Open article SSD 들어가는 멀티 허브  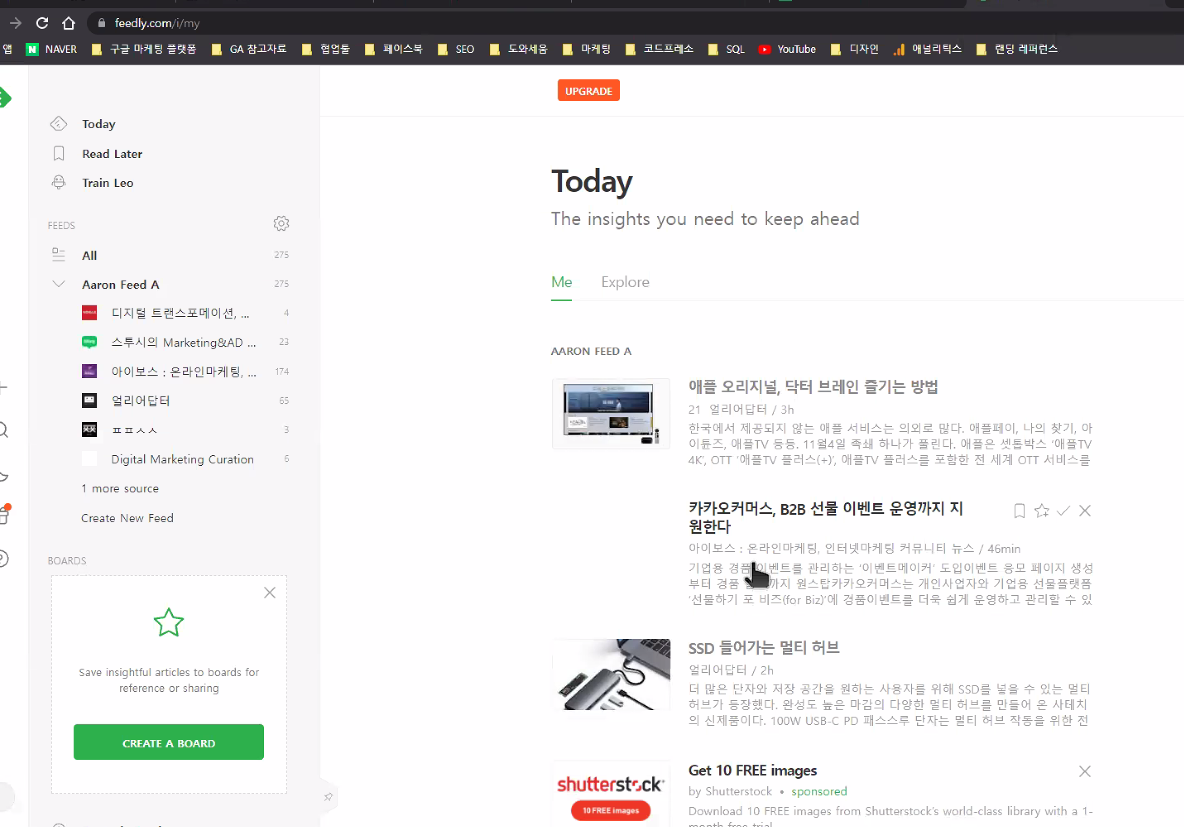tap(763, 648)
